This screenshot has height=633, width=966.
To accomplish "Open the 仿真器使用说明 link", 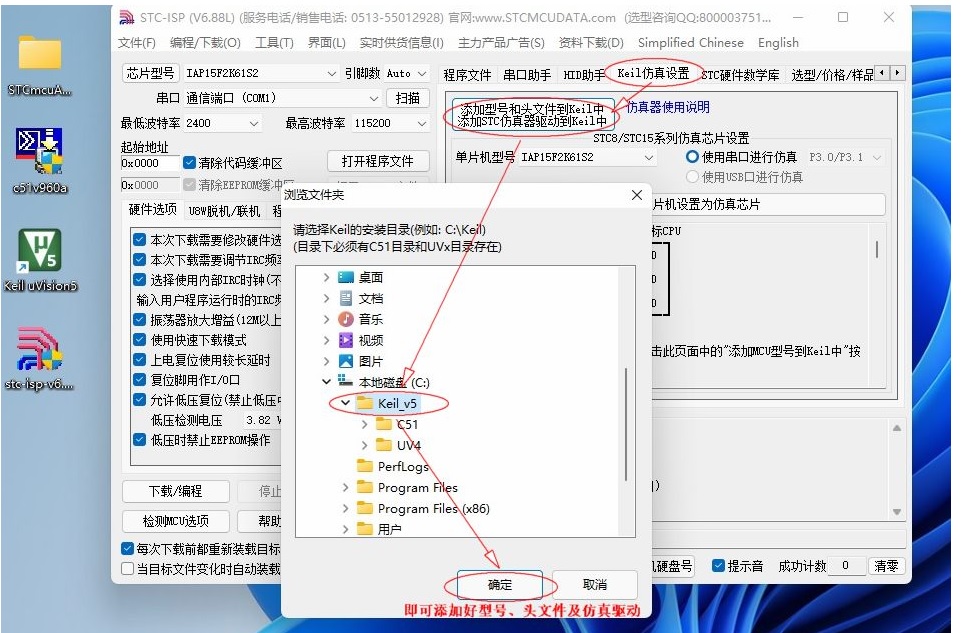I will pos(668,107).
